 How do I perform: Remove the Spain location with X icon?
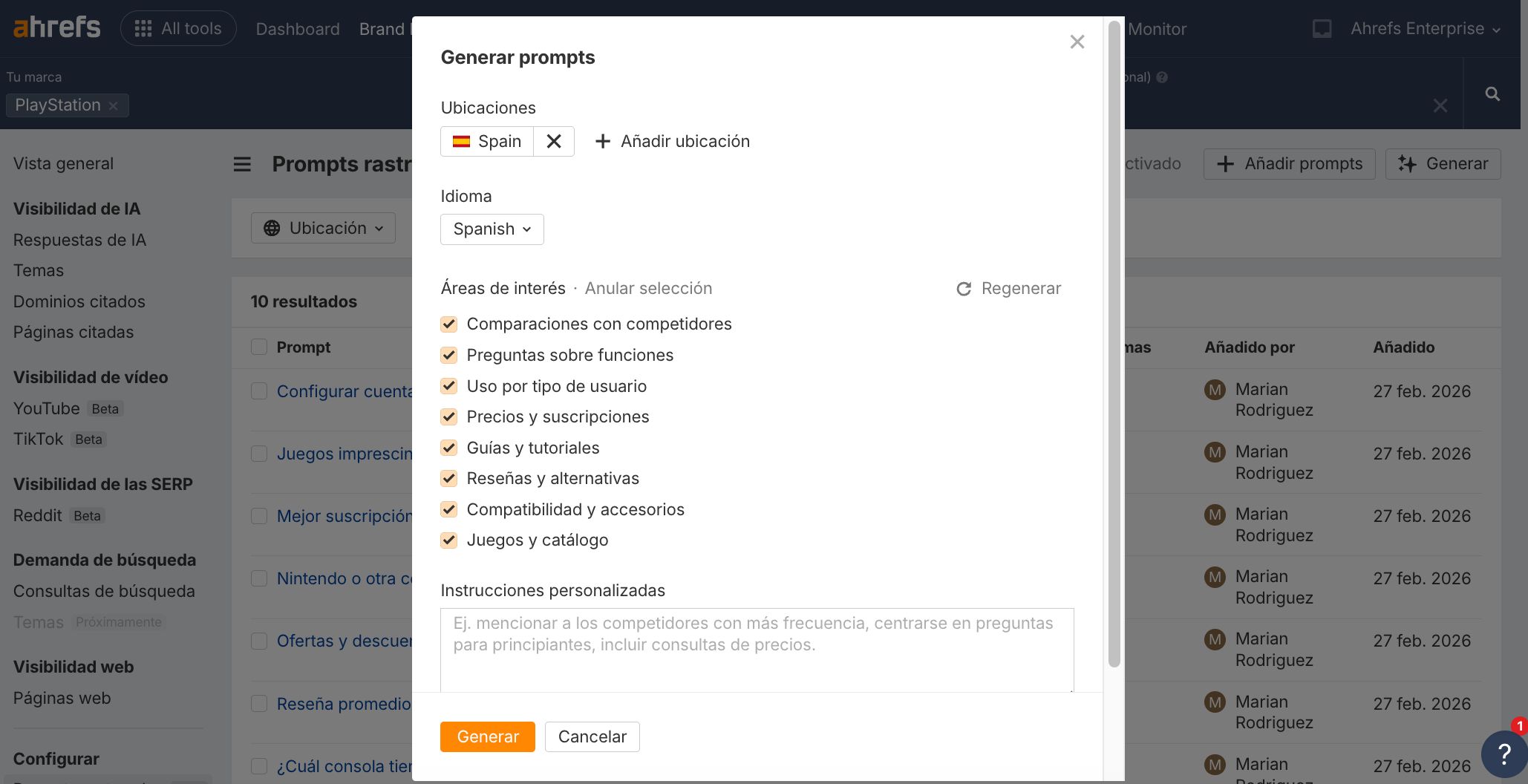tap(554, 141)
